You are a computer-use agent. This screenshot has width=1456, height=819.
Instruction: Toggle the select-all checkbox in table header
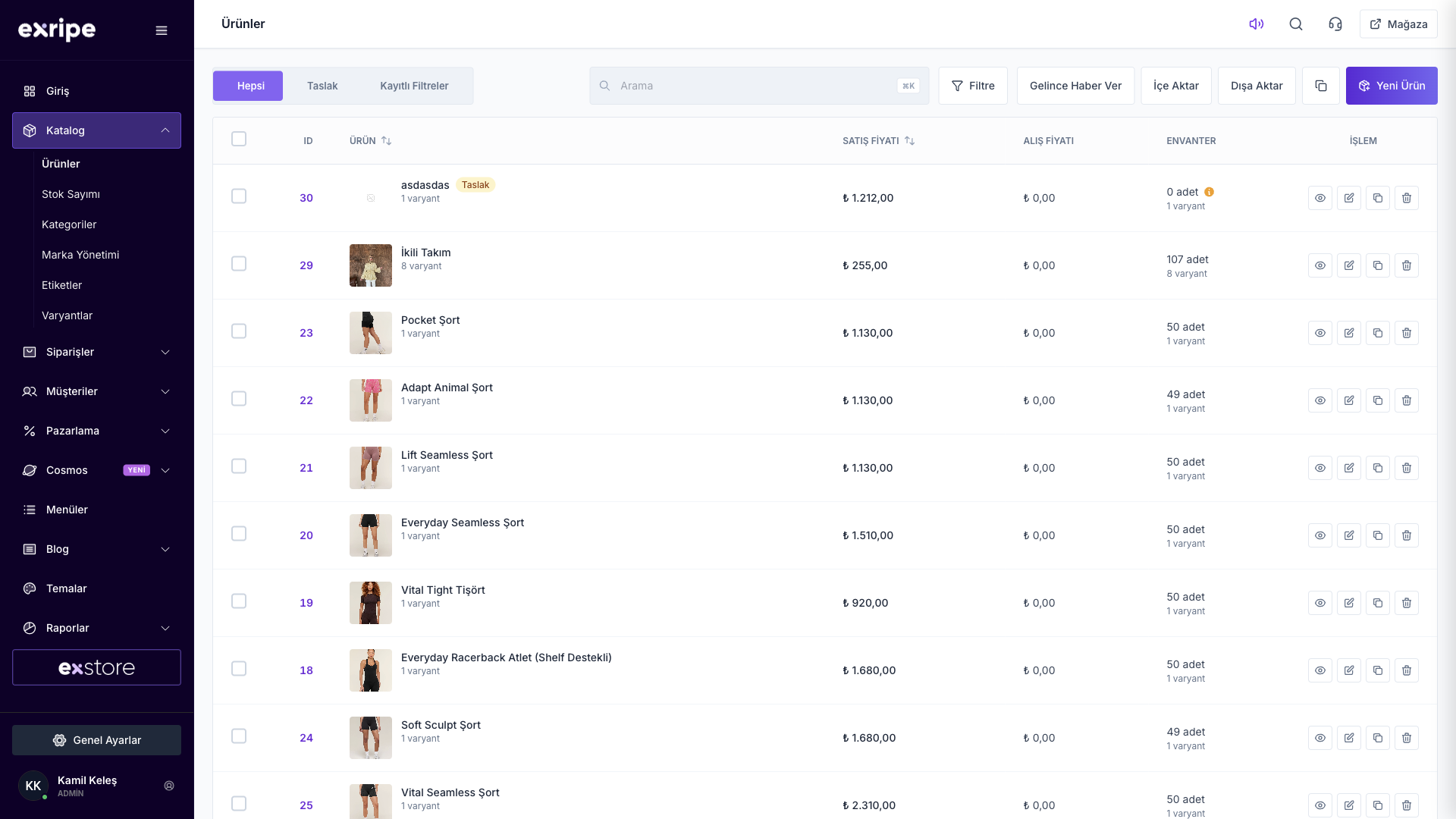[239, 139]
